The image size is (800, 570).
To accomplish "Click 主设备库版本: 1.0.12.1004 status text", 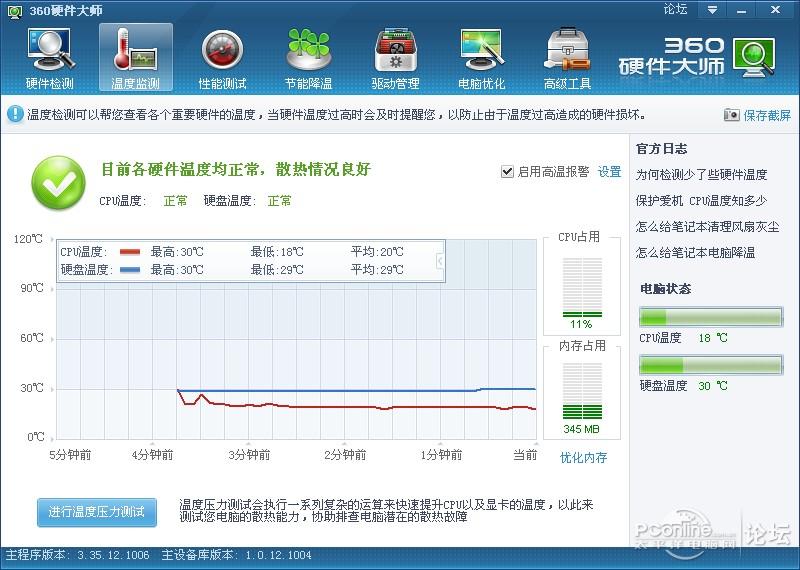I will coord(236,555).
